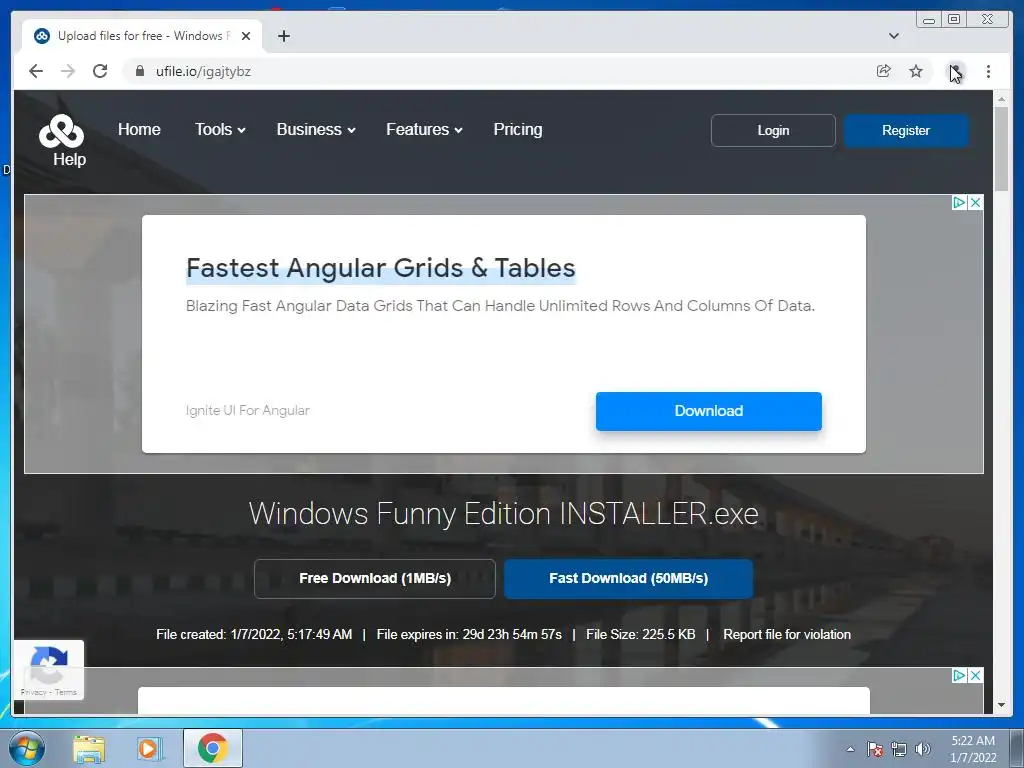1024x768 pixels.
Task: Open Windows Explorer from taskbar
Action: coord(89,749)
